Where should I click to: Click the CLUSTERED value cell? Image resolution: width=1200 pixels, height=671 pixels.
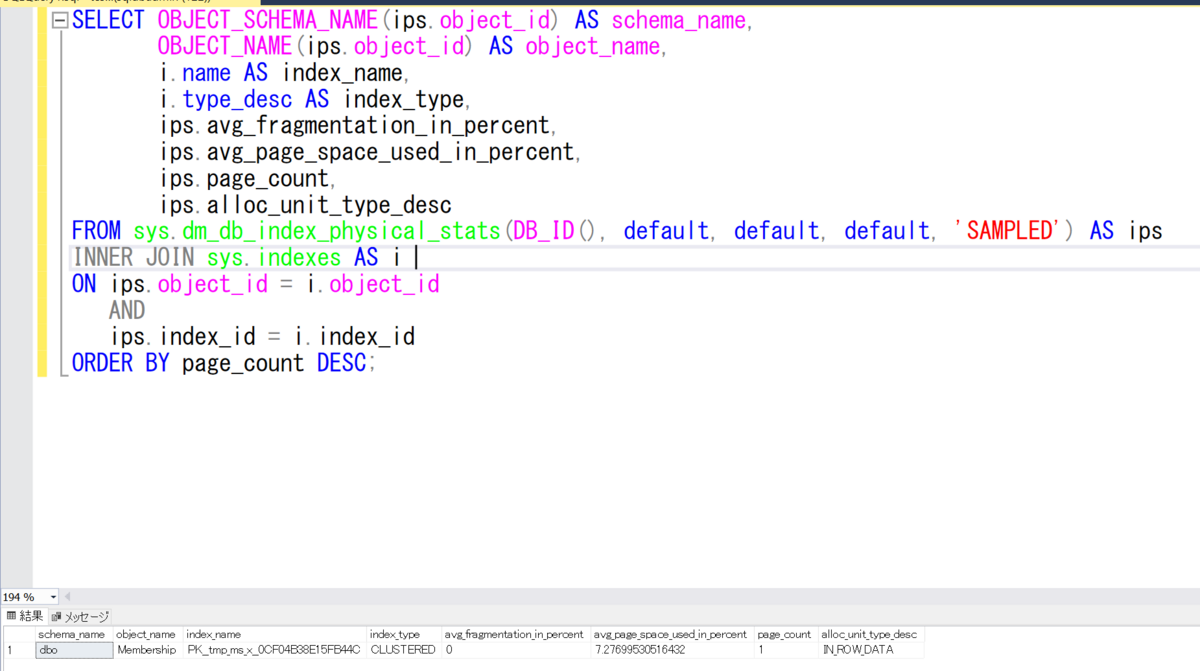[402, 649]
